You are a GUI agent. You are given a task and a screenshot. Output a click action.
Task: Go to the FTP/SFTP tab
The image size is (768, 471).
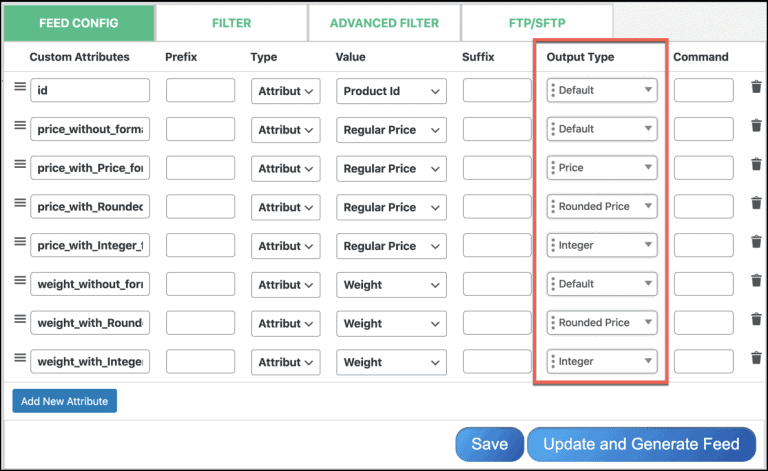click(537, 23)
